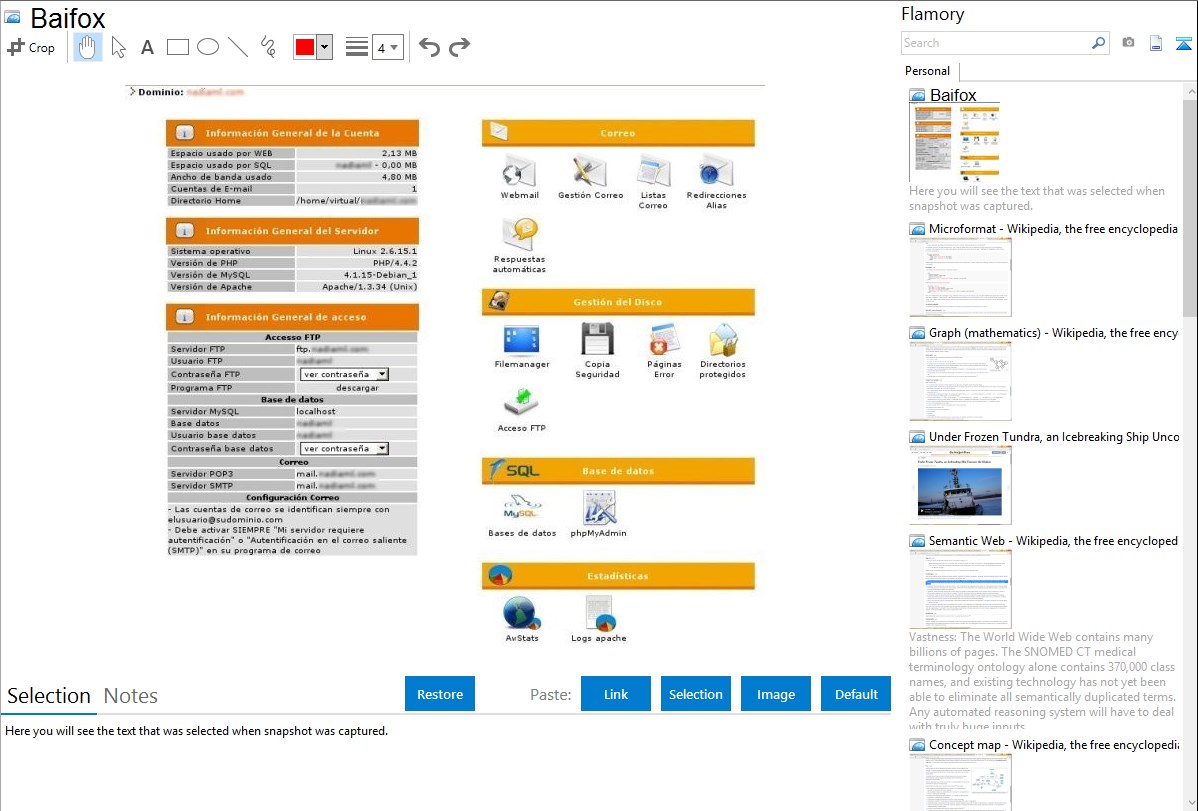This screenshot has width=1198, height=811.
Task: Click the Paste Selection button
Action: tap(695, 694)
